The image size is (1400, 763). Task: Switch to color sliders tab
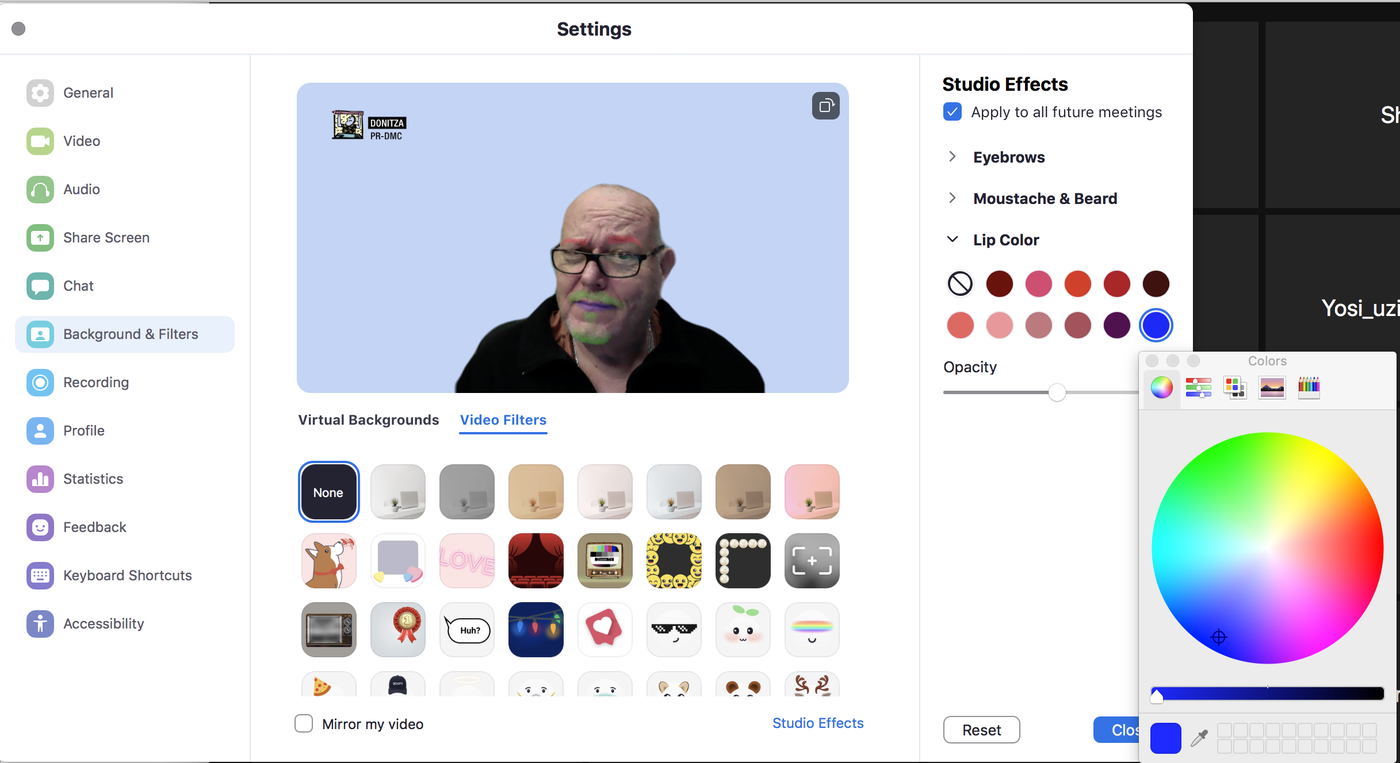tap(1198, 388)
